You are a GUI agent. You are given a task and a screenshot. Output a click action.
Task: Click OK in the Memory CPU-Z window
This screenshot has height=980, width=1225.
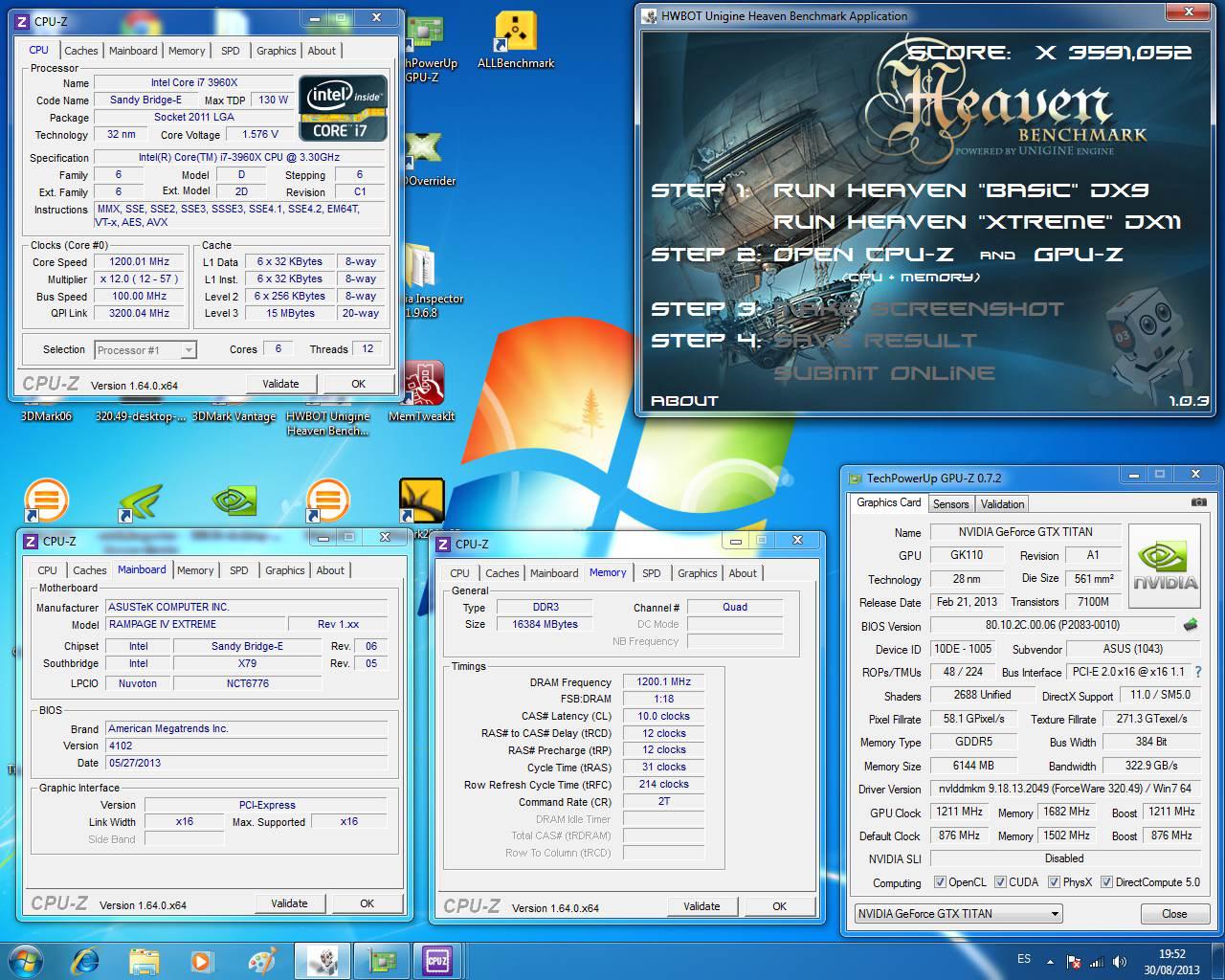(x=780, y=906)
